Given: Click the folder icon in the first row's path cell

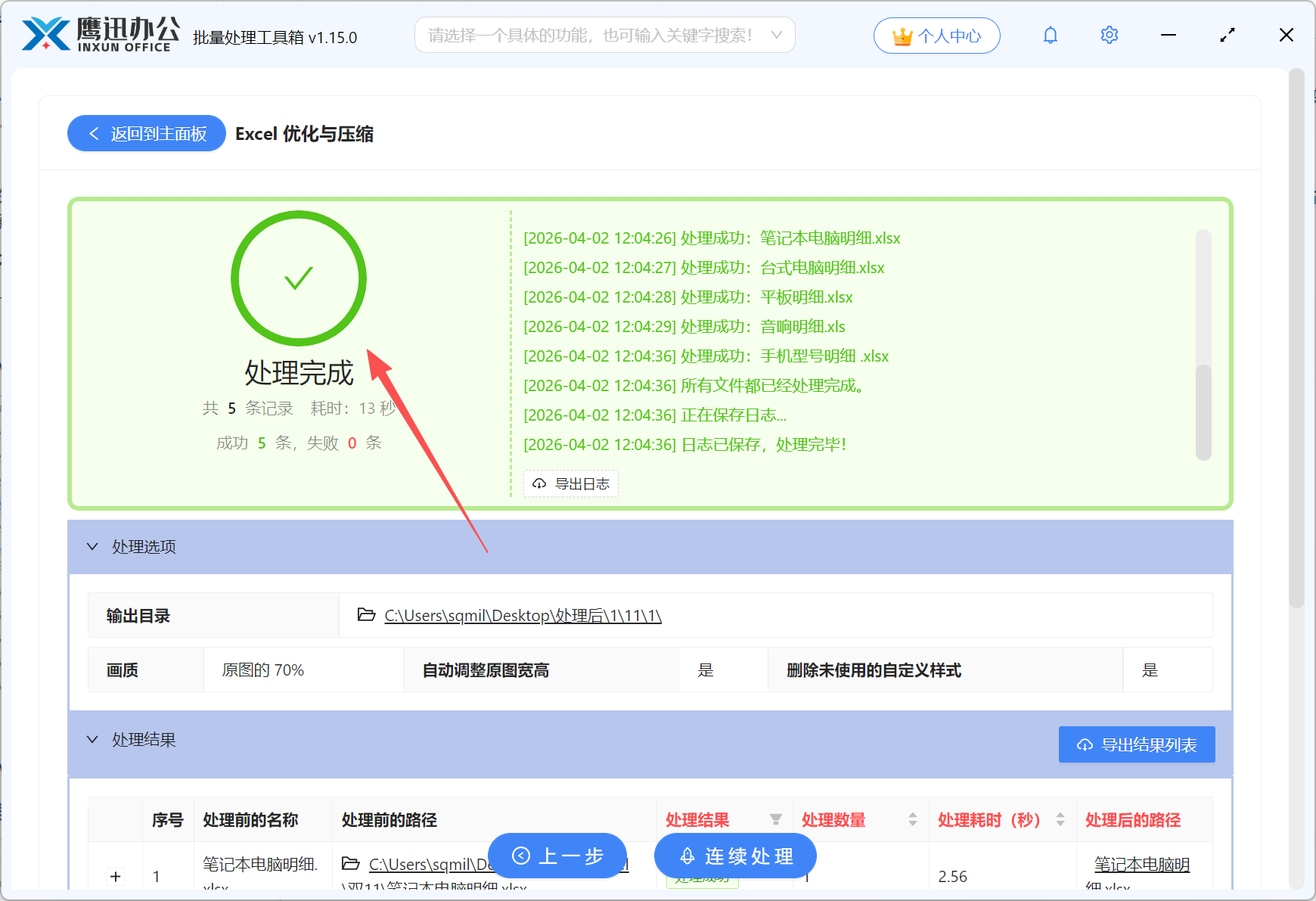Looking at the screenshot, I should (x=350, y=863).
